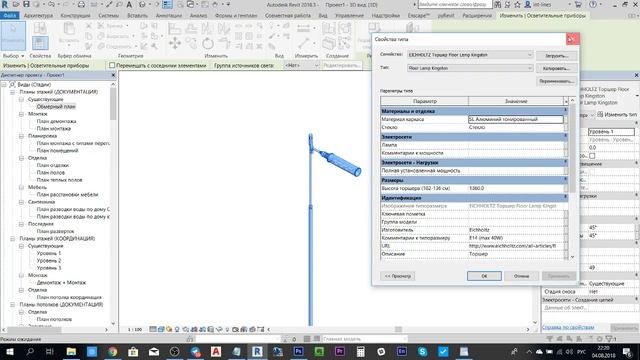Click the Загрузить load button
Image resolution: width=640 pixels, height=360 pixels.
556,56
